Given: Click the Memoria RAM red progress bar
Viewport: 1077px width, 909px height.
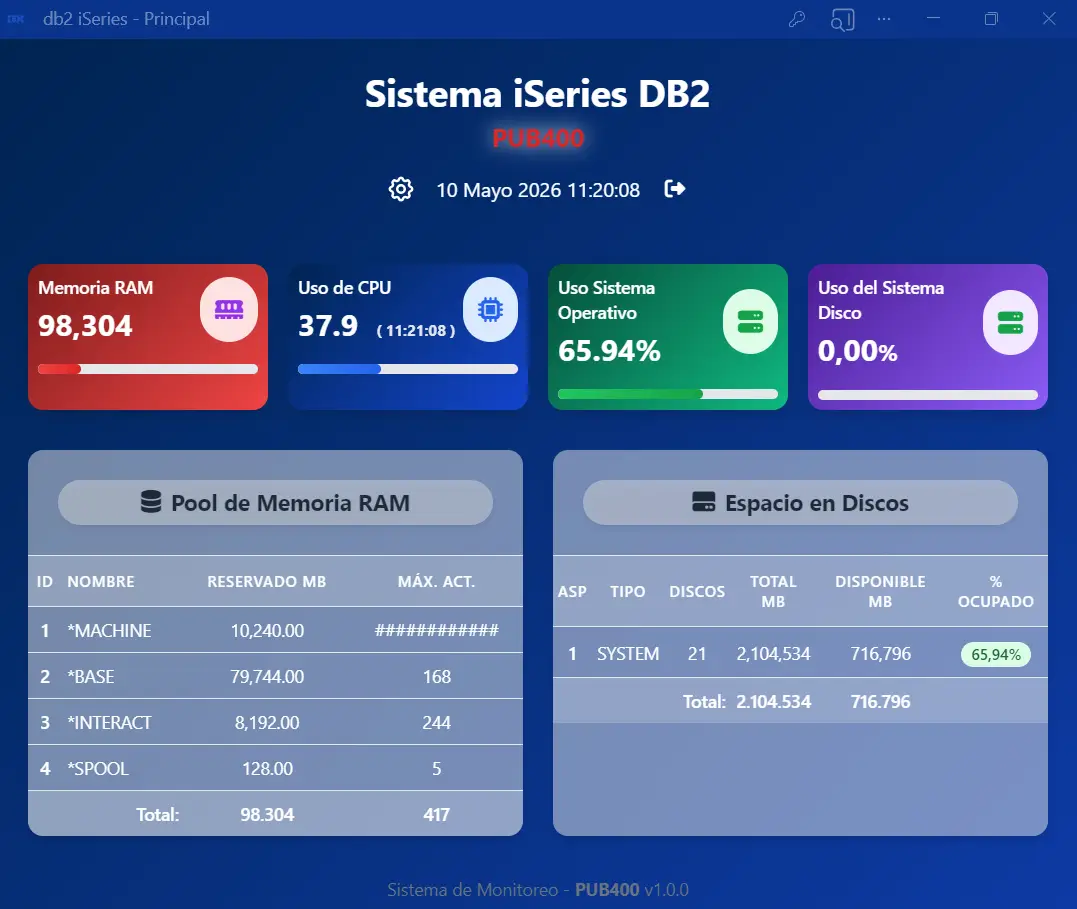Looking at the screenshot, I should pos(148,369).
